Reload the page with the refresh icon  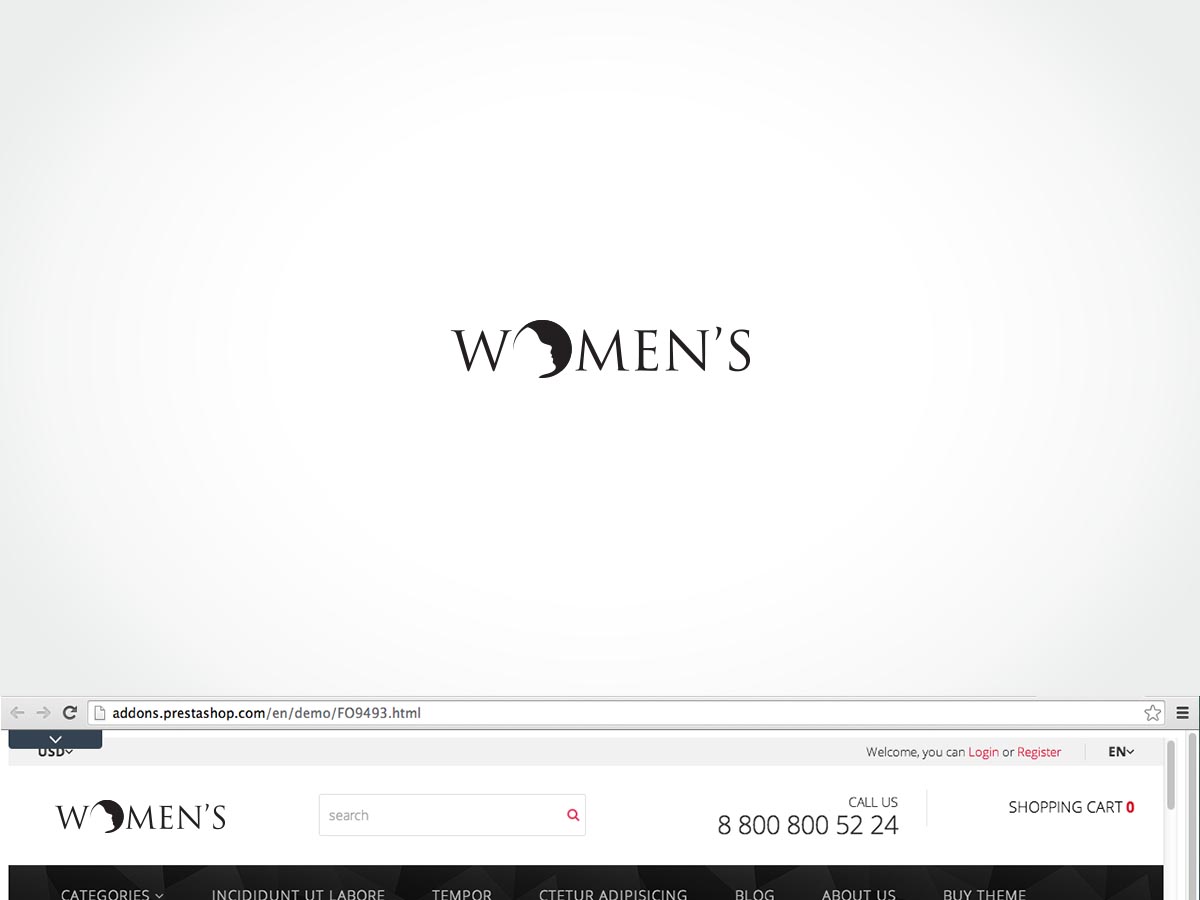(70, 713)
